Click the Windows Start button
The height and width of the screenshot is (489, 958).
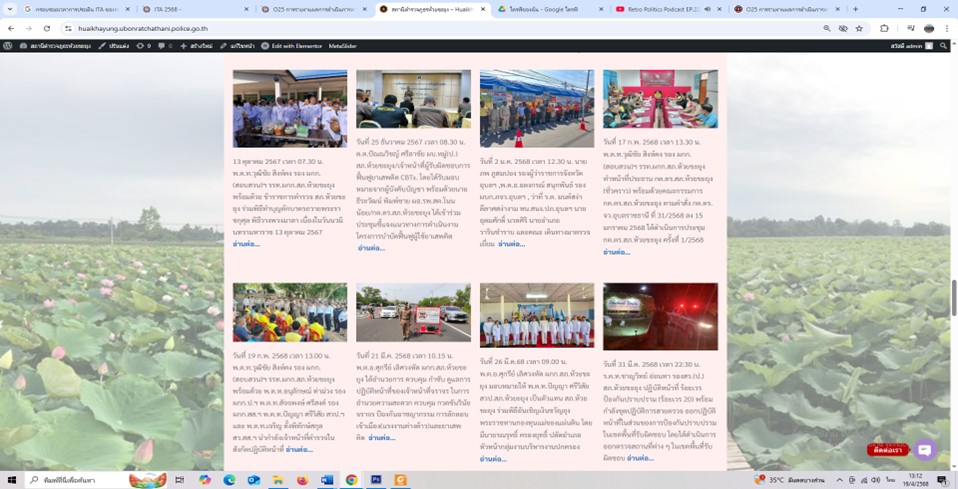[10, 480]
